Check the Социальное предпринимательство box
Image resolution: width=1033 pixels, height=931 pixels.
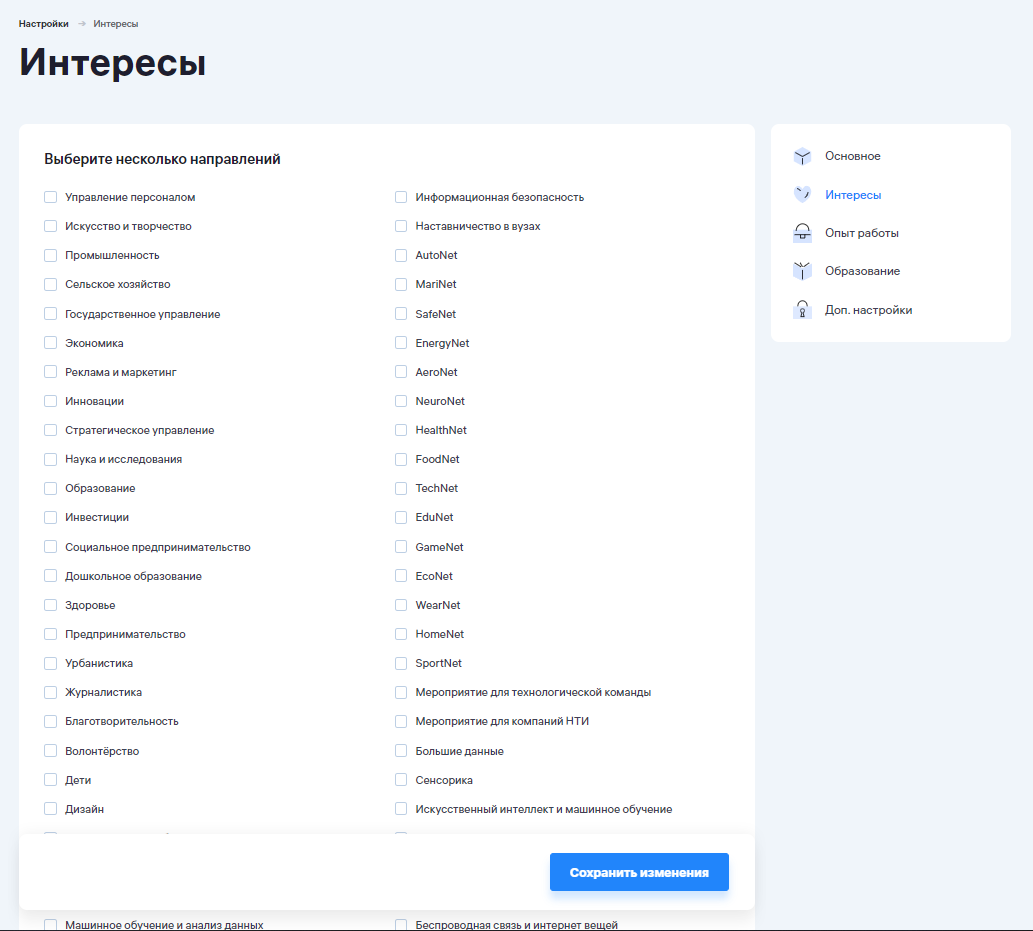click(x=51, y=547)
